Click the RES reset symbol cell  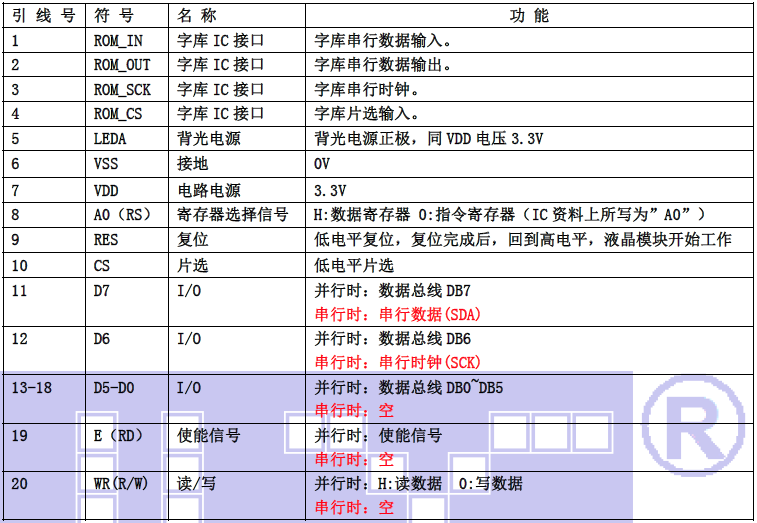pos(106,240)
